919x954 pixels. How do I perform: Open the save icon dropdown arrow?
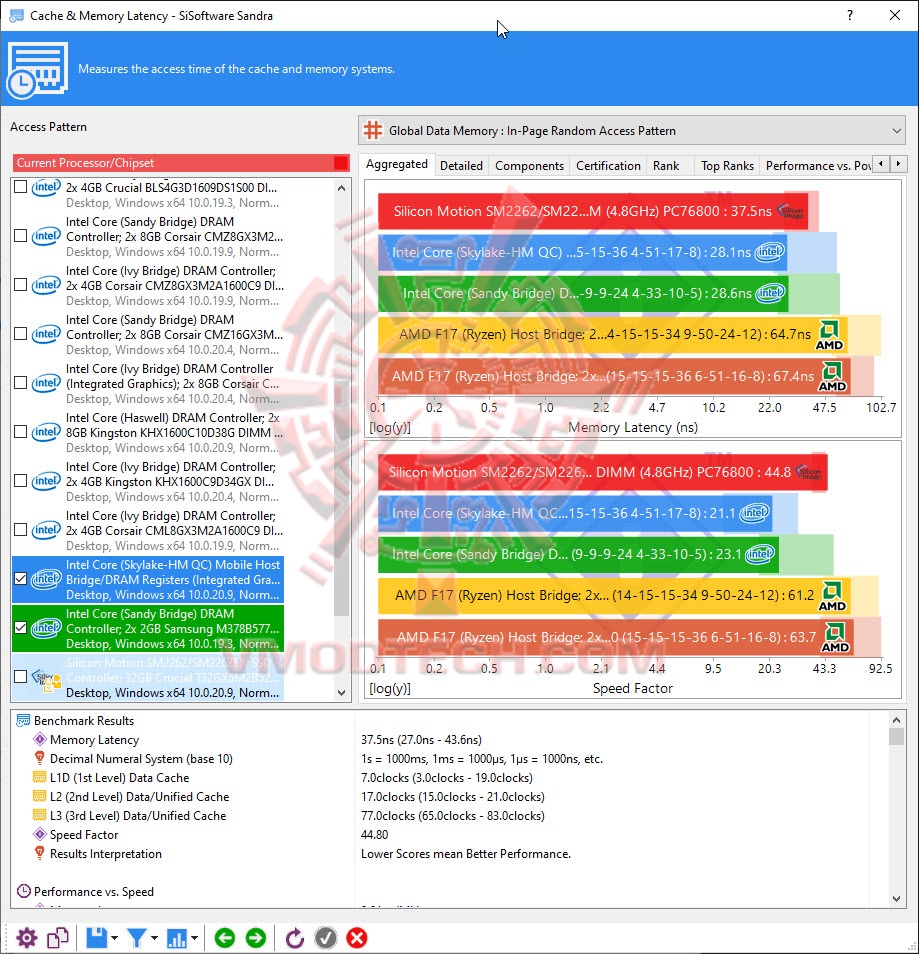point(114,938)
